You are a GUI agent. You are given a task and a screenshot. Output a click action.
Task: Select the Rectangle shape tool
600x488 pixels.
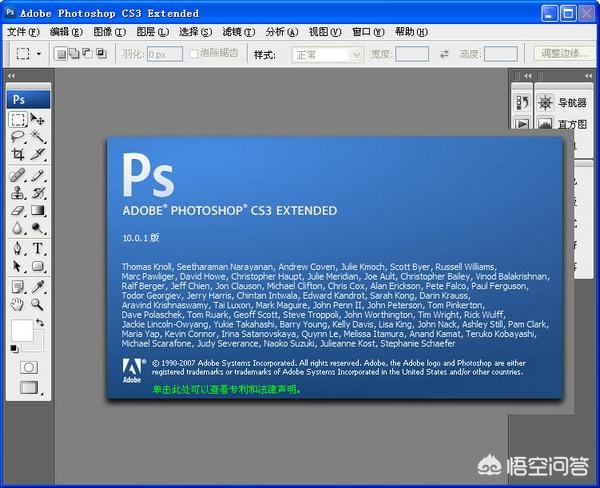pos(38,266)
